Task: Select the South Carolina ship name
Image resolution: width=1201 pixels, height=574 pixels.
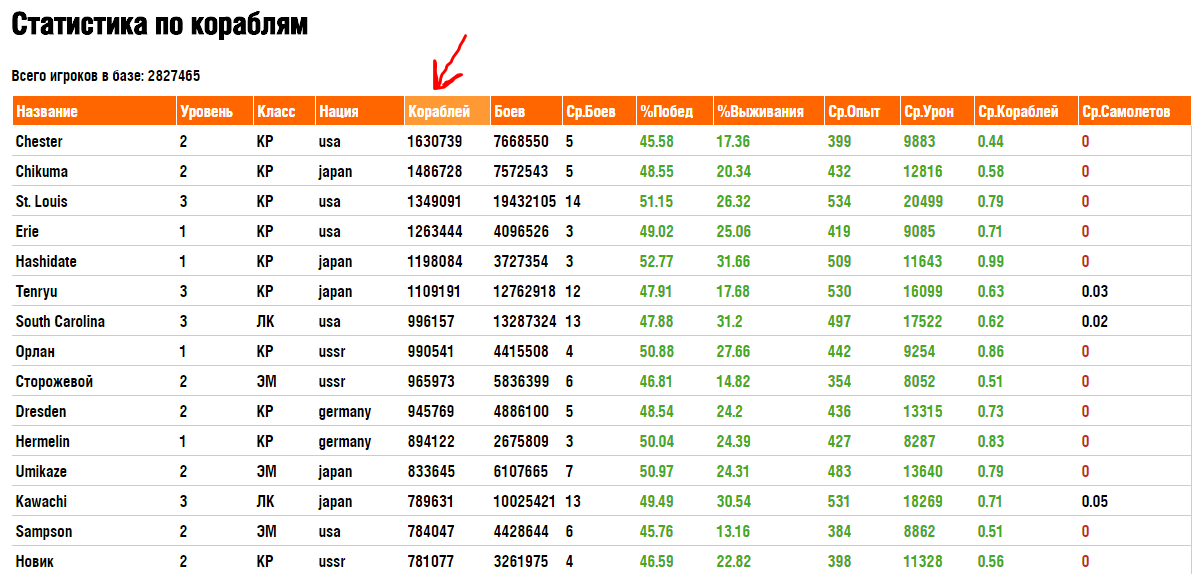Action: (60, 321)
